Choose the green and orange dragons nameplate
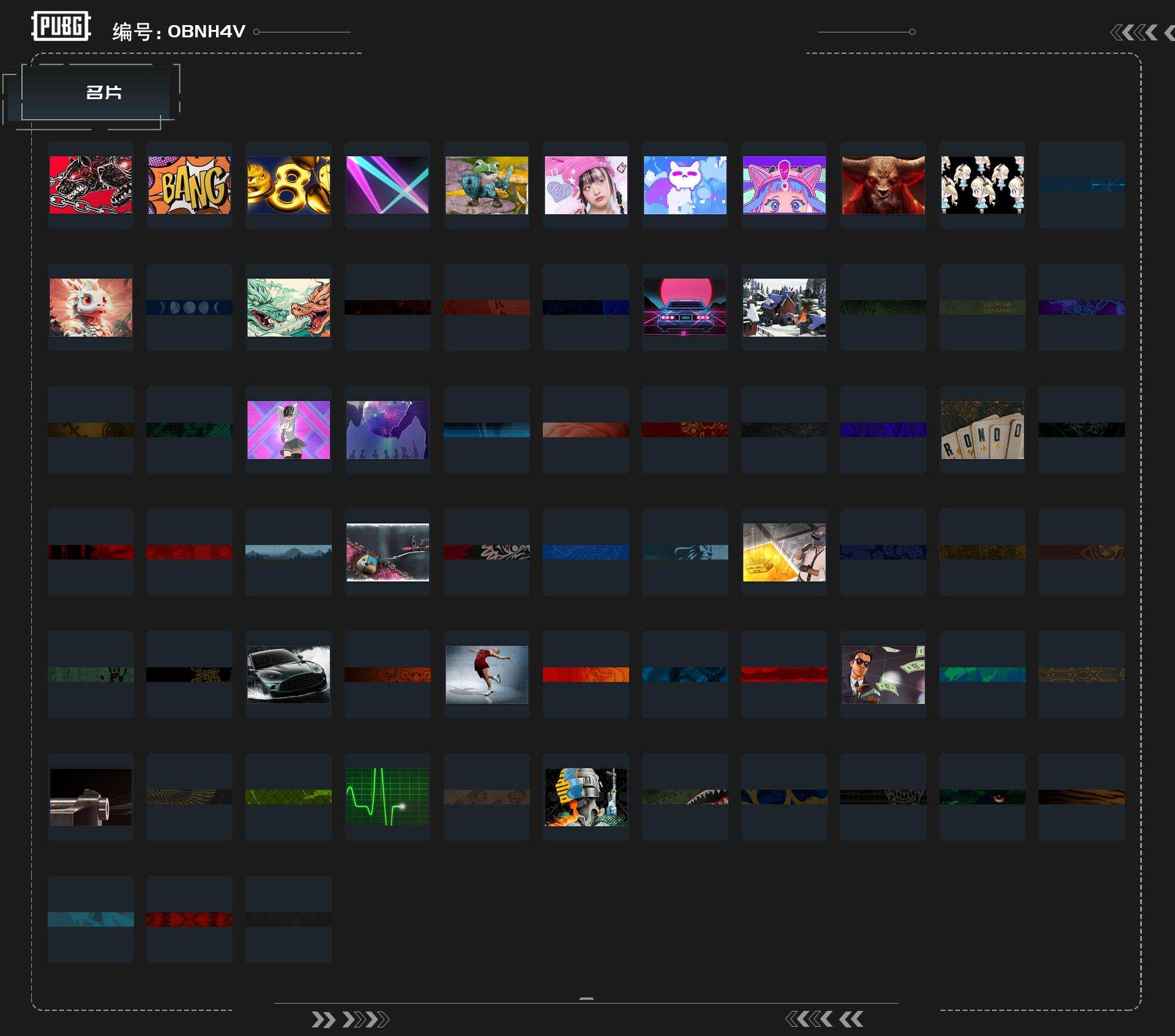The image size is (1175, 1036). click(x=289, y=307)
